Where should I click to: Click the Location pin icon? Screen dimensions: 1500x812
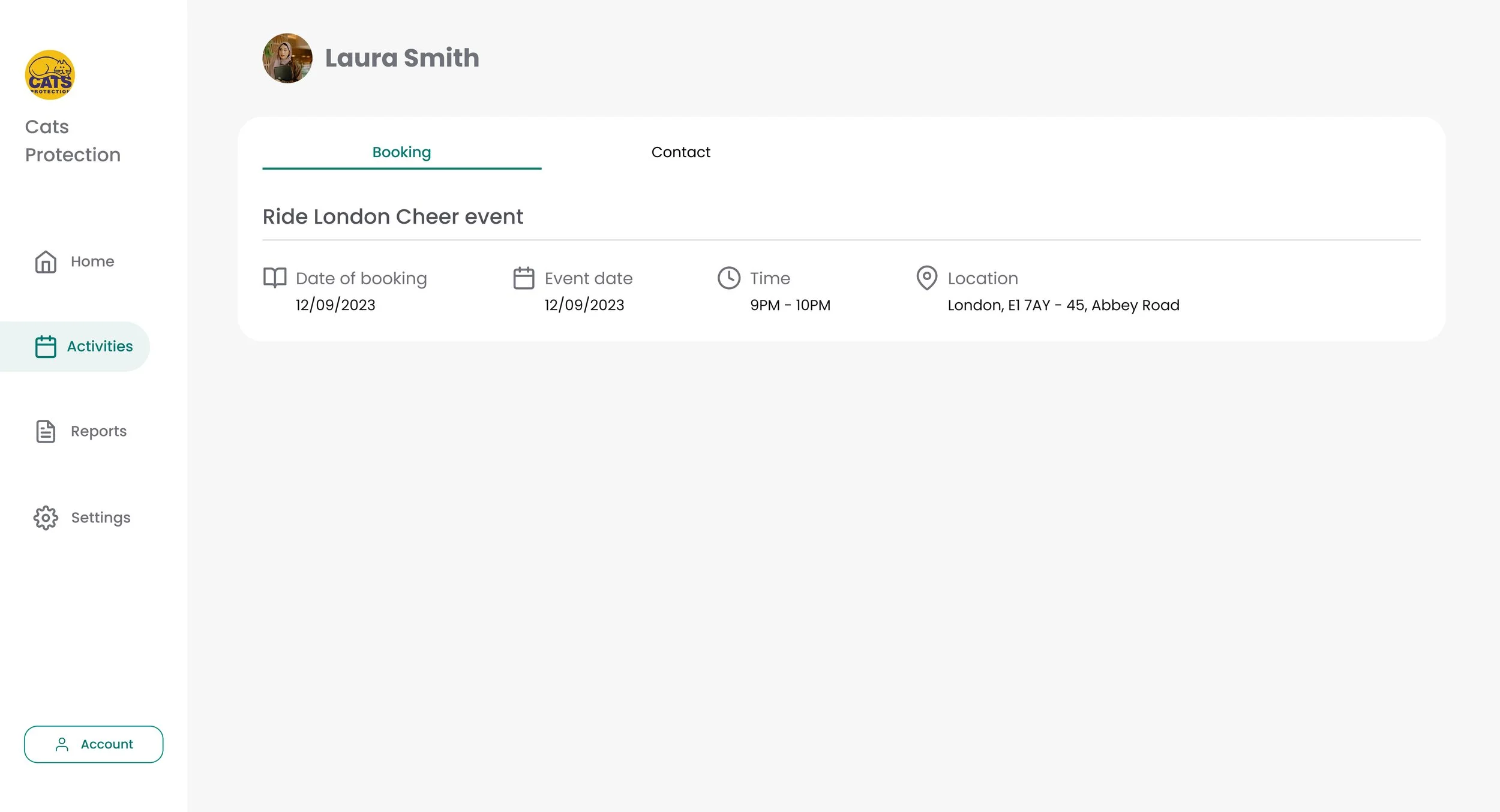pyautogui.click(x=927, y=278)
